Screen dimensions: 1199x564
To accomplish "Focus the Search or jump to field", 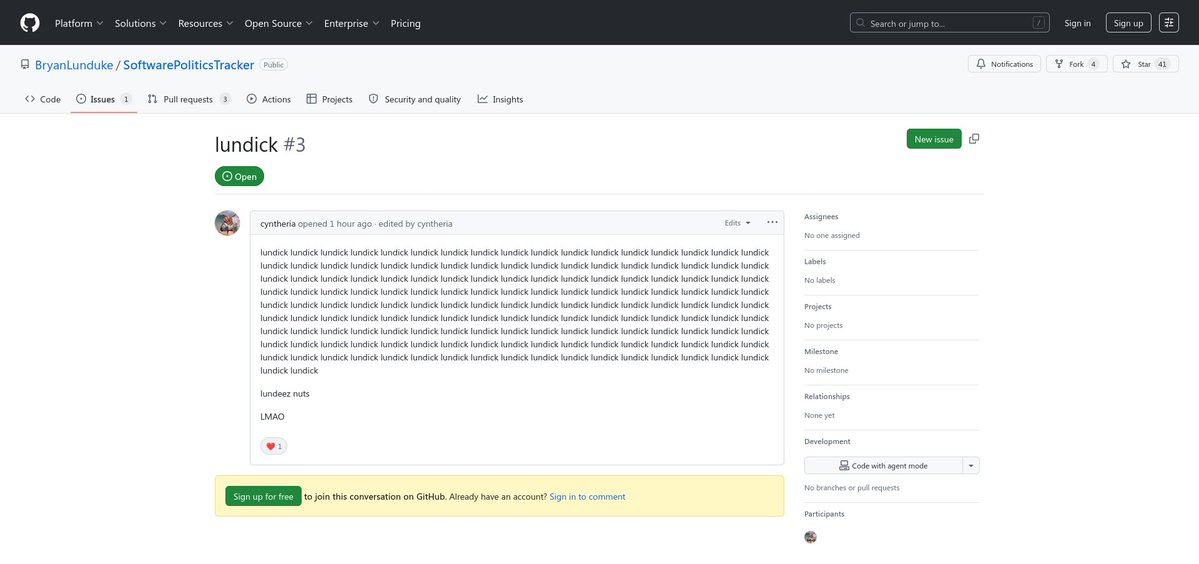I will click(x=949, y=23).
